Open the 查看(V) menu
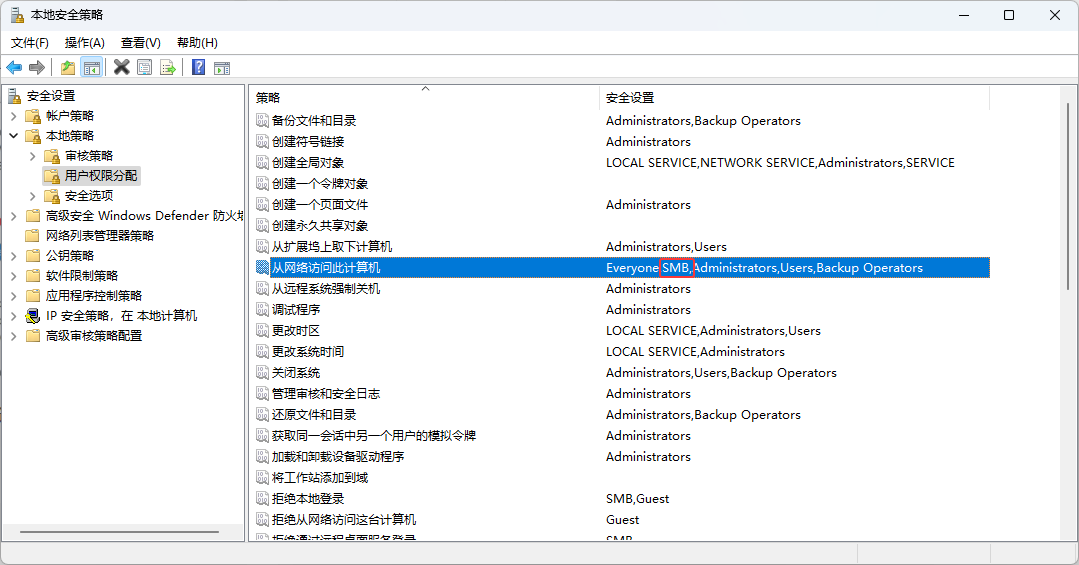This screenshot has height=565, width=1079. tap(140, 43)
